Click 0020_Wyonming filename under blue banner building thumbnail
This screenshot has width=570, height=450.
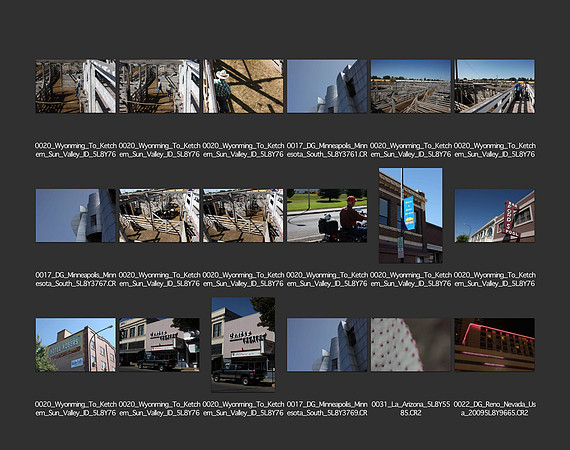(411, 279)
